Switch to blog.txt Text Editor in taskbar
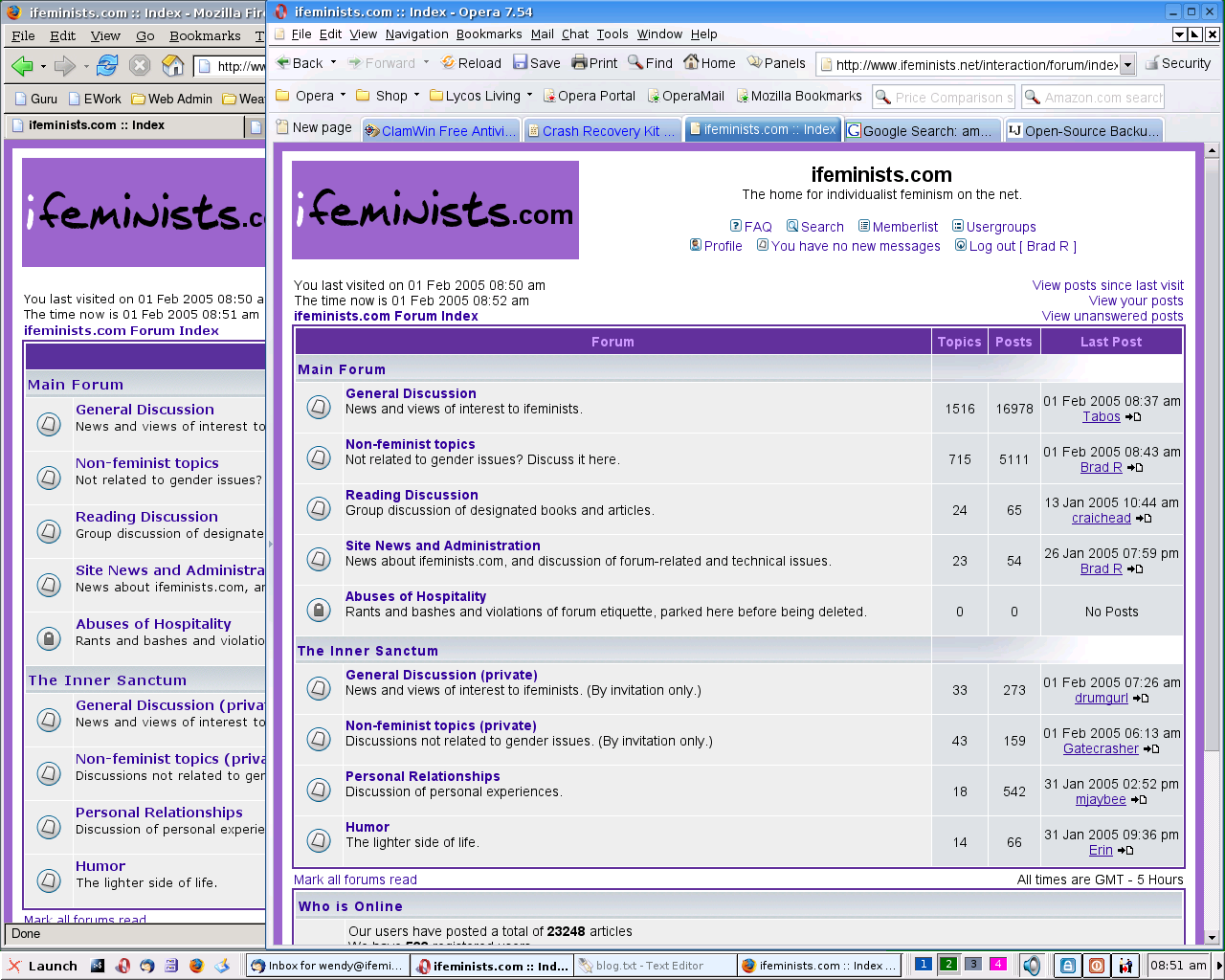 coord(656,966)
